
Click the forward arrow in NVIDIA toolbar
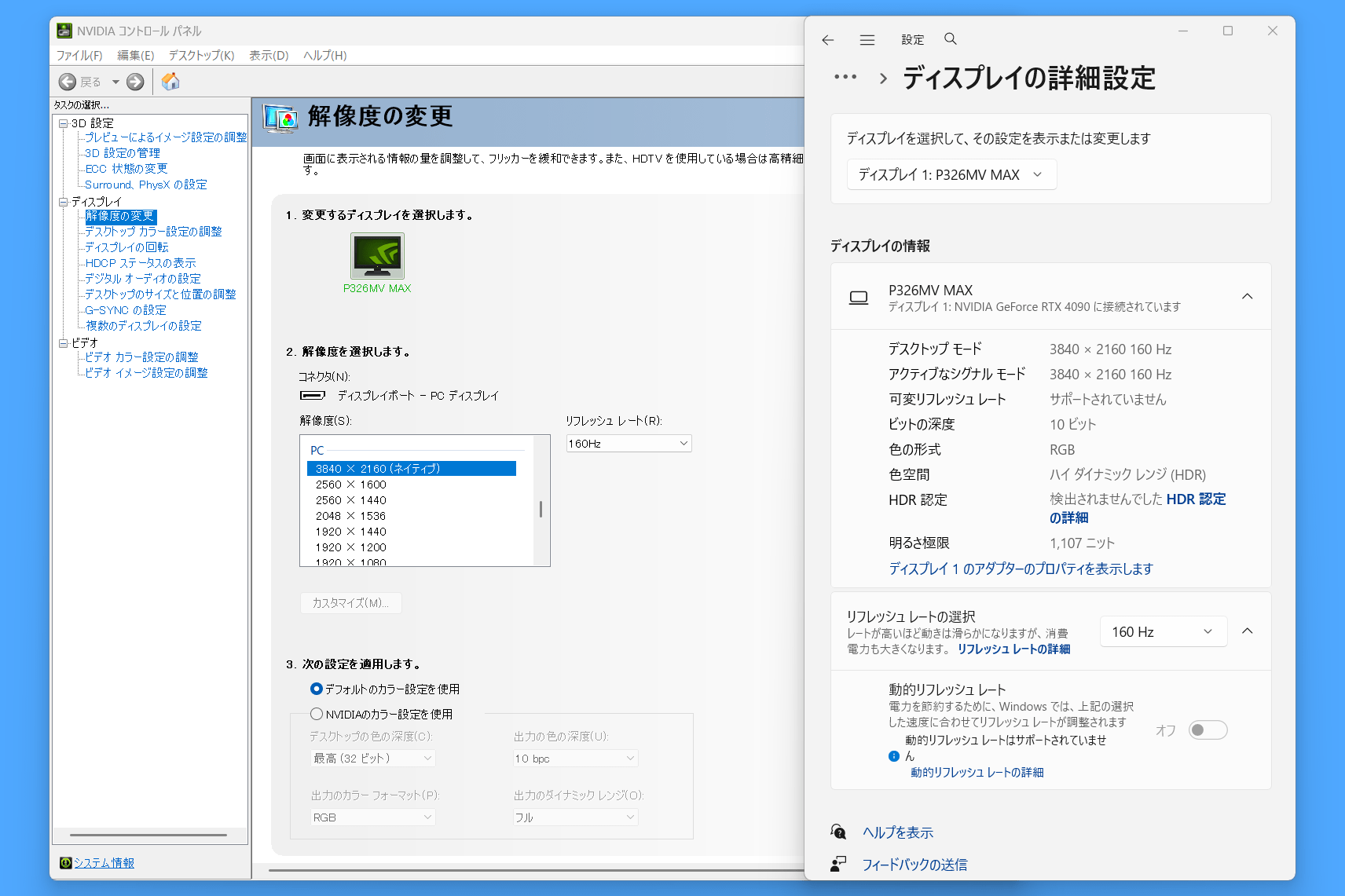(x=135, y=82)
